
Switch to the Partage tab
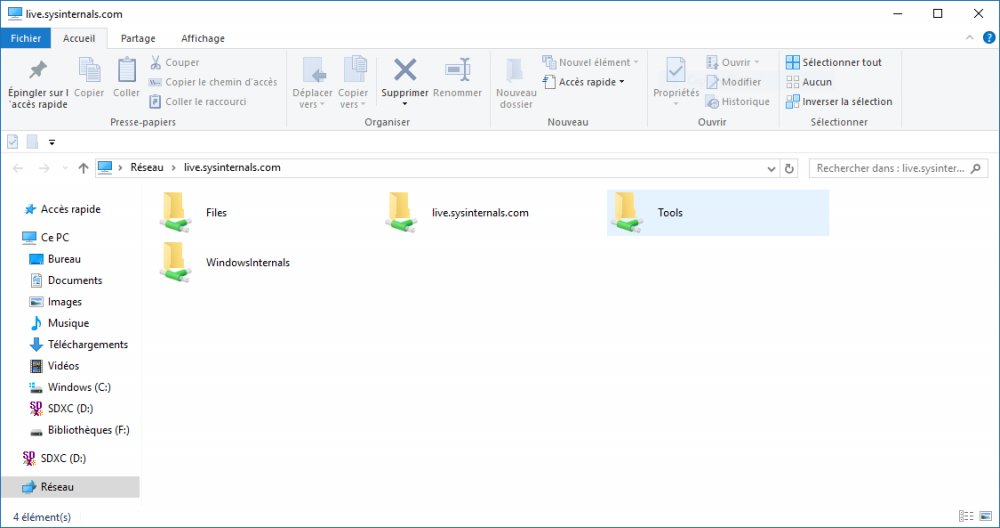(x=138, y=38)
